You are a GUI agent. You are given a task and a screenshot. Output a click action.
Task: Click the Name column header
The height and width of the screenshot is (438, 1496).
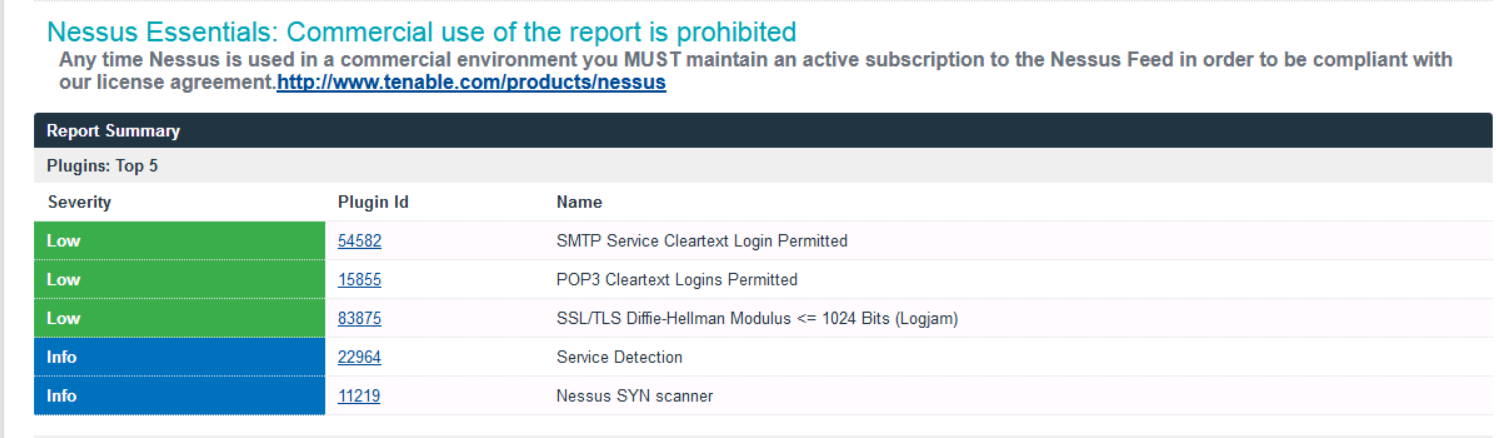(x=579, y=202)
